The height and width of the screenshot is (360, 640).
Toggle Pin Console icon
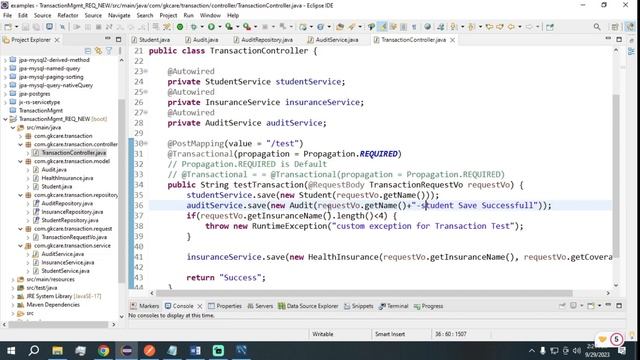click(x=562, y=306)
